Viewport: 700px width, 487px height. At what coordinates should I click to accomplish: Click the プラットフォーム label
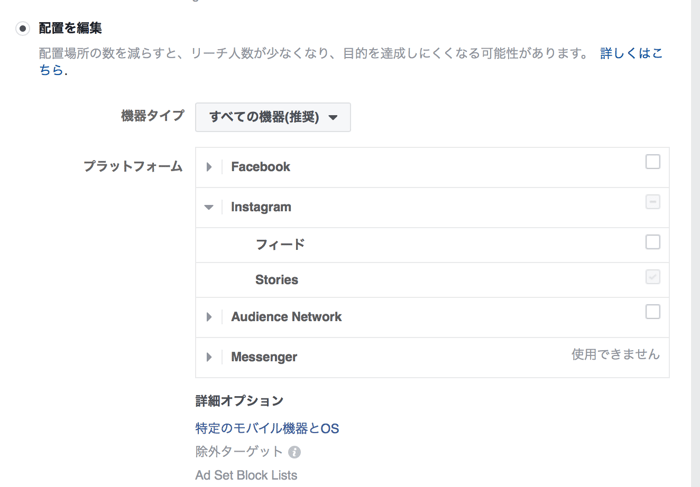(x=133, y=166)
